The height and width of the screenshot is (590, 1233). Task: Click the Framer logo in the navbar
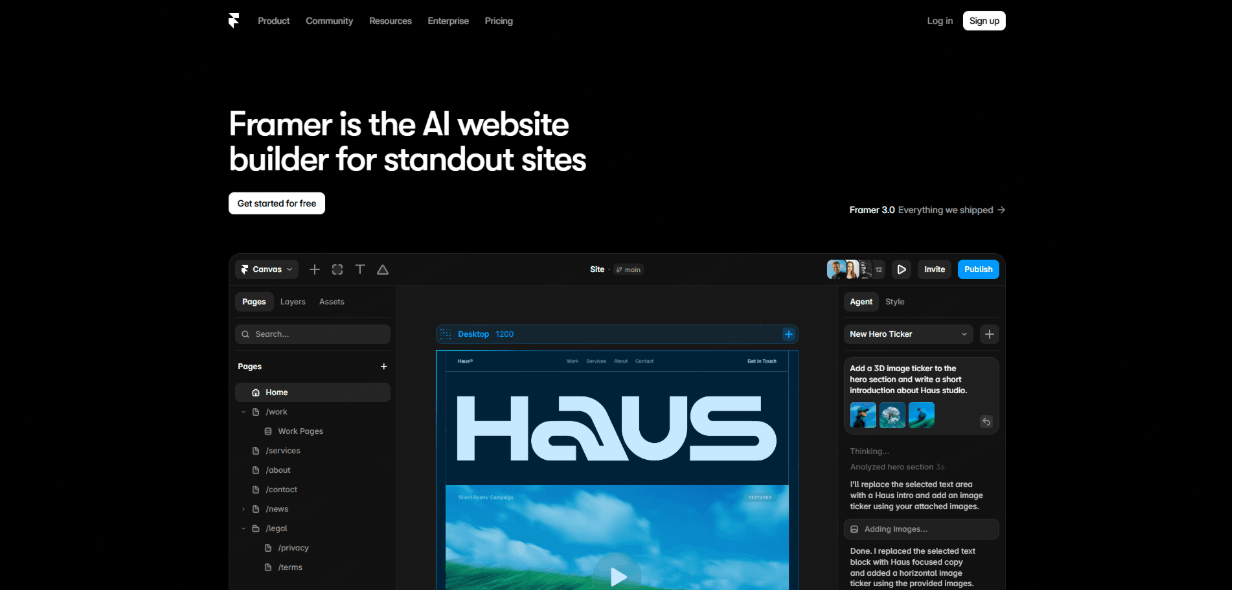tap(233, 20)
